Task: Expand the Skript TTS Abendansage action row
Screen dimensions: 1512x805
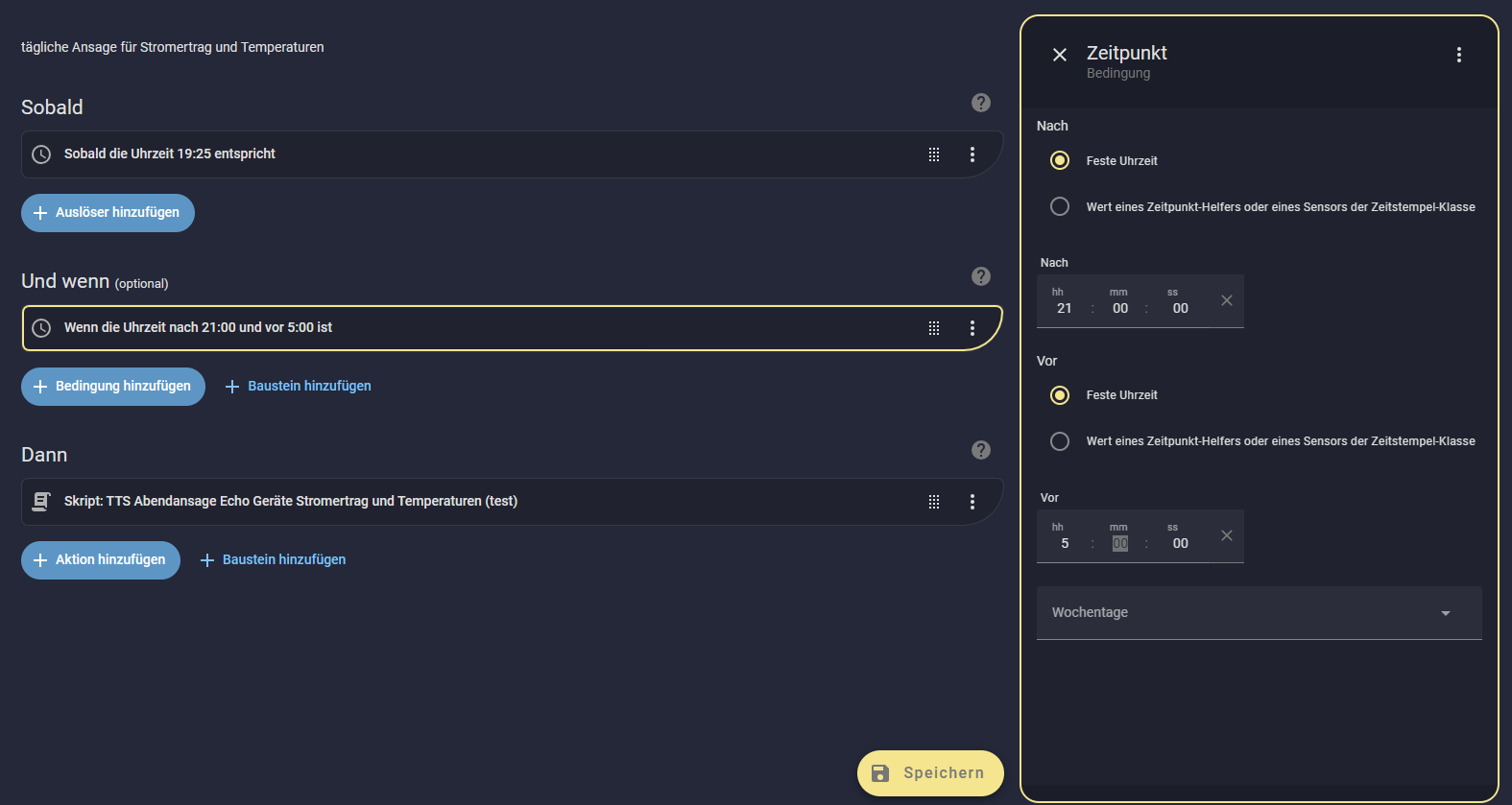Action: (384, 502)
